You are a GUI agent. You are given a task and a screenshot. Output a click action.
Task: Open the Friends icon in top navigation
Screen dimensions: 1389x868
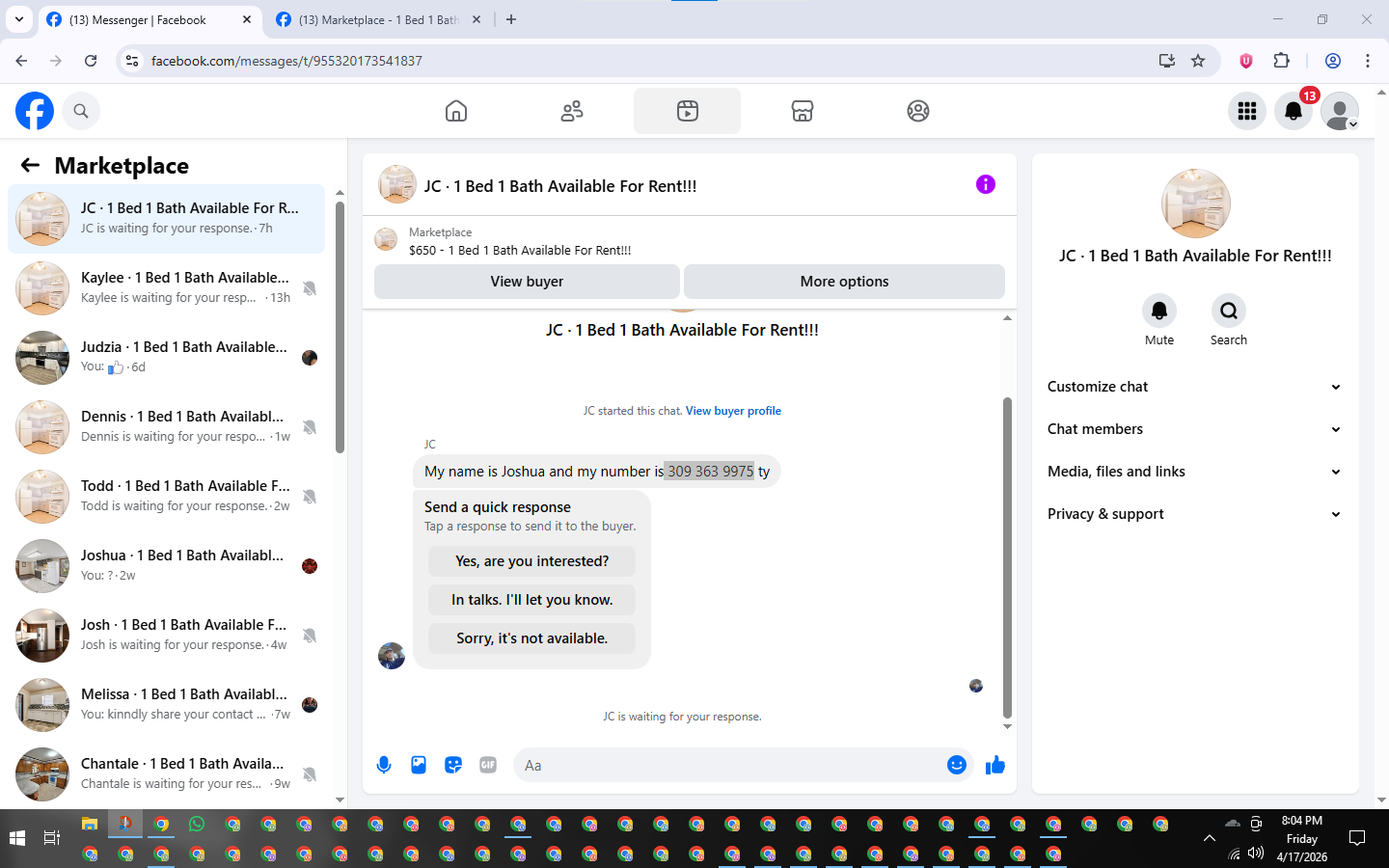pyautogui.click(x=572, y=111)
